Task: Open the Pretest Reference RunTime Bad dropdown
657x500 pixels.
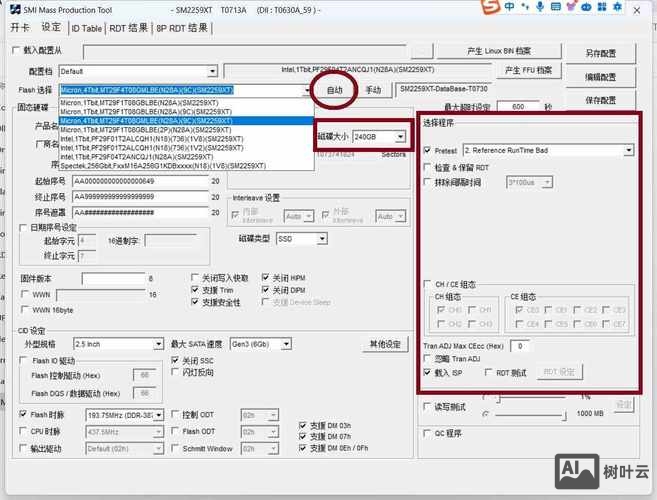Action: (x=628, y=150)
